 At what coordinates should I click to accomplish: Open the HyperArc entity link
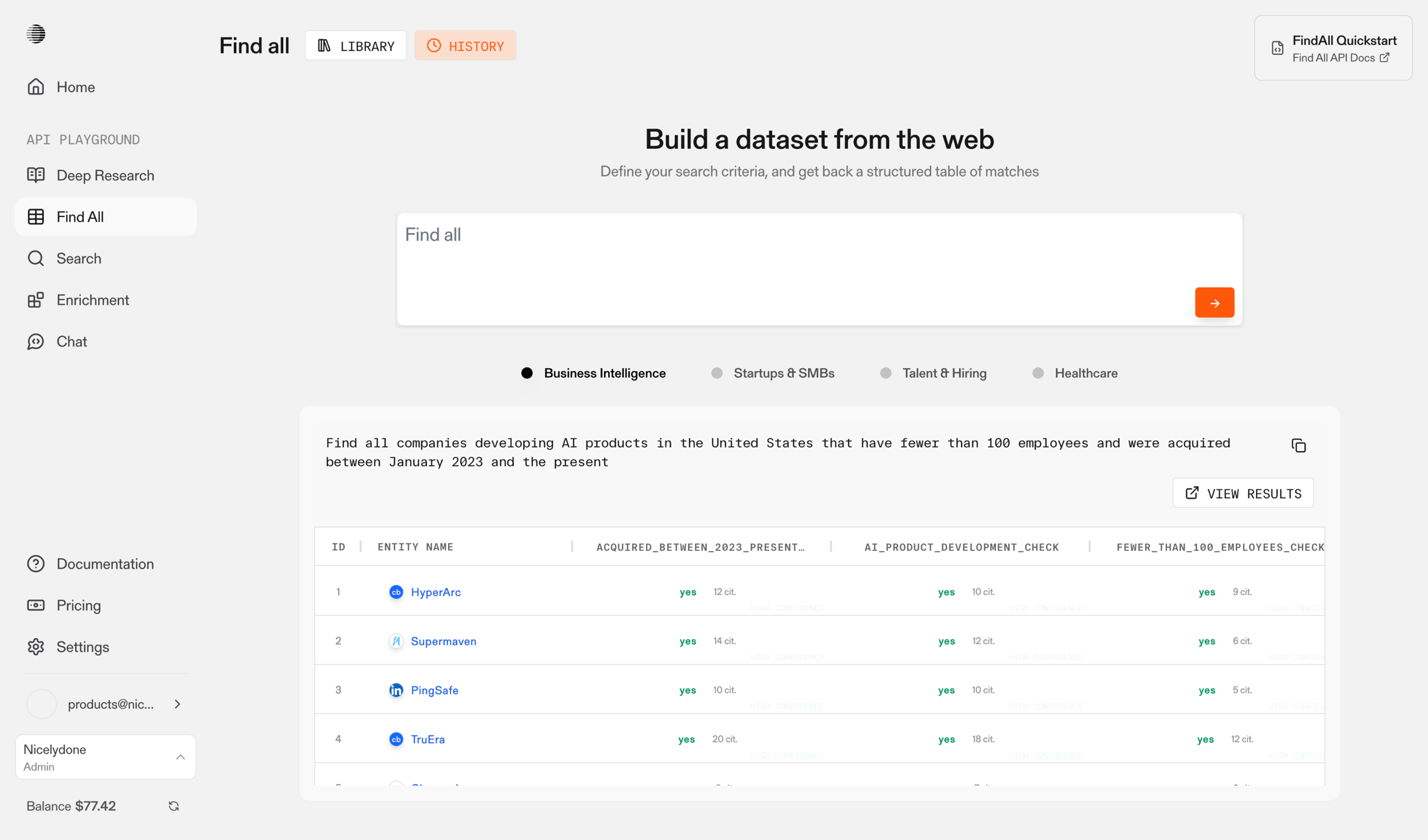[x=436, y=593]
